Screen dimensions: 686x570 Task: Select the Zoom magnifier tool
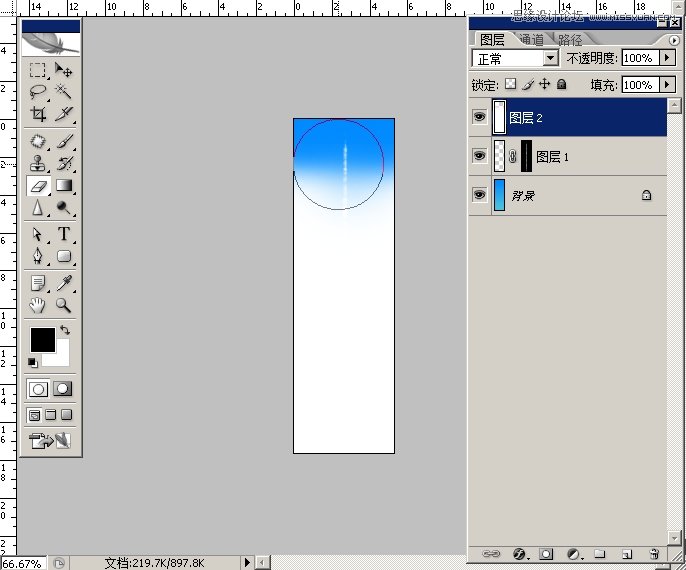click(x=64, y=305)
